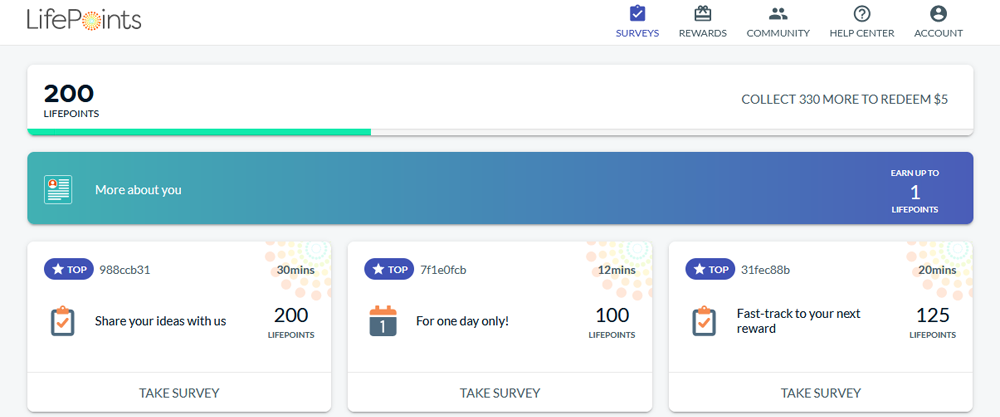1000x417 pixels.
Task: Open the Account profile icon
Action: pos(938,13)
